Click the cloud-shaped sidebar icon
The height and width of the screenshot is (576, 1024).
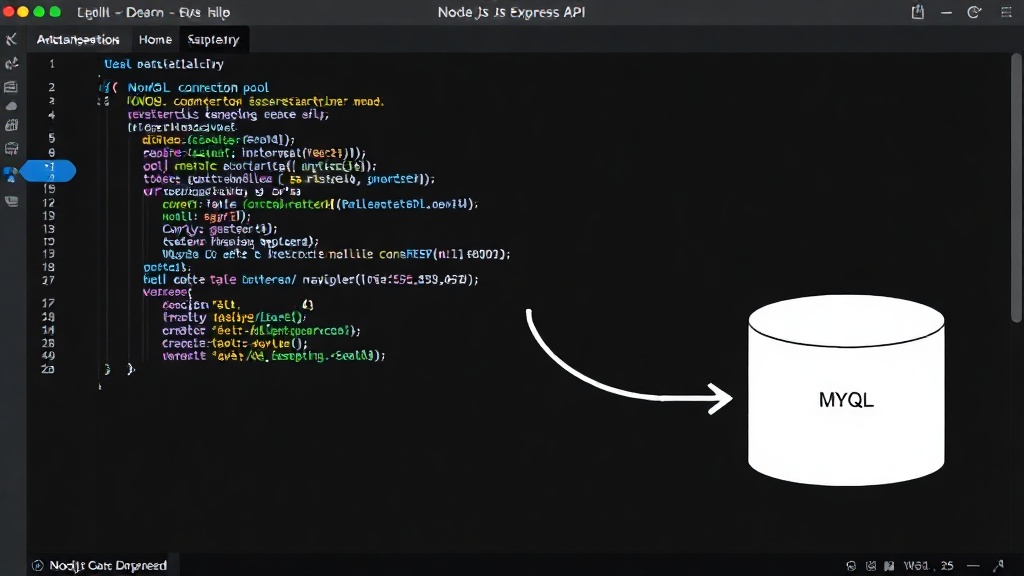[x=11, y=106]
